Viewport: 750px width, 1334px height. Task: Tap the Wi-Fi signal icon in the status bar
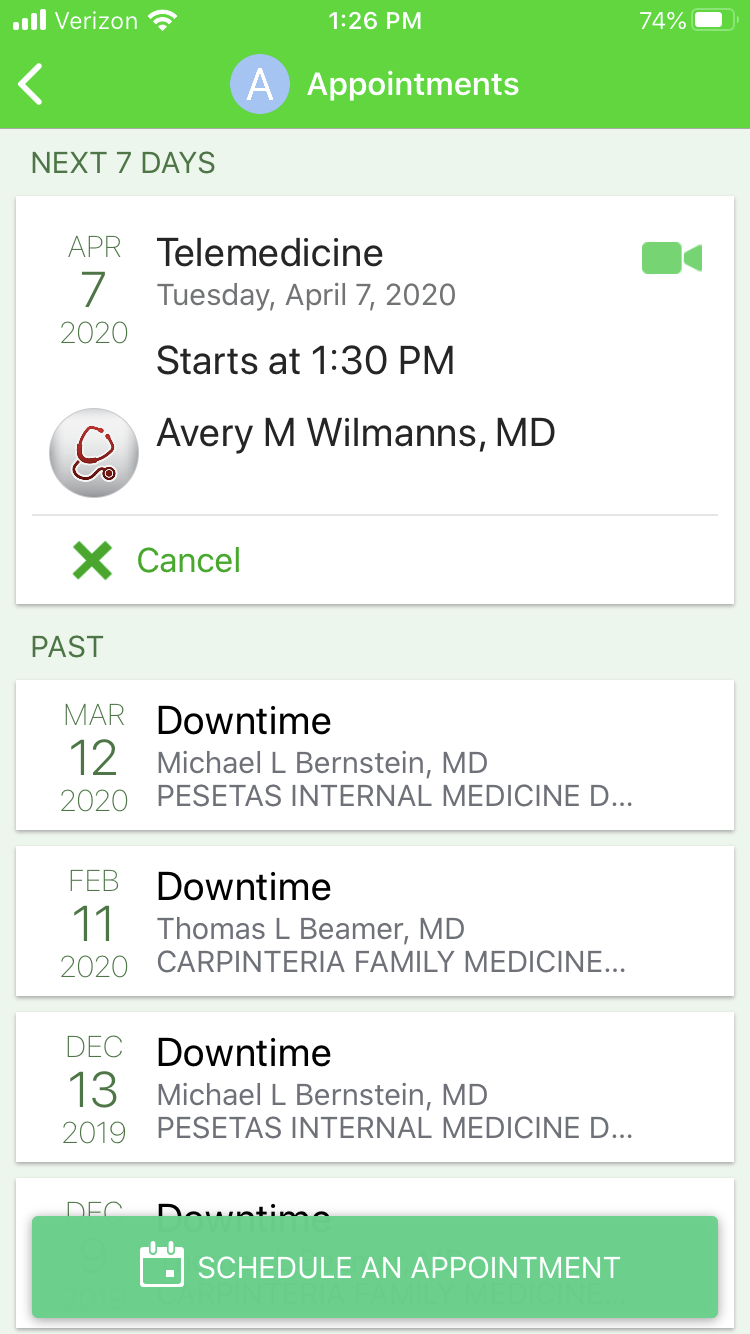pos(161,20)
